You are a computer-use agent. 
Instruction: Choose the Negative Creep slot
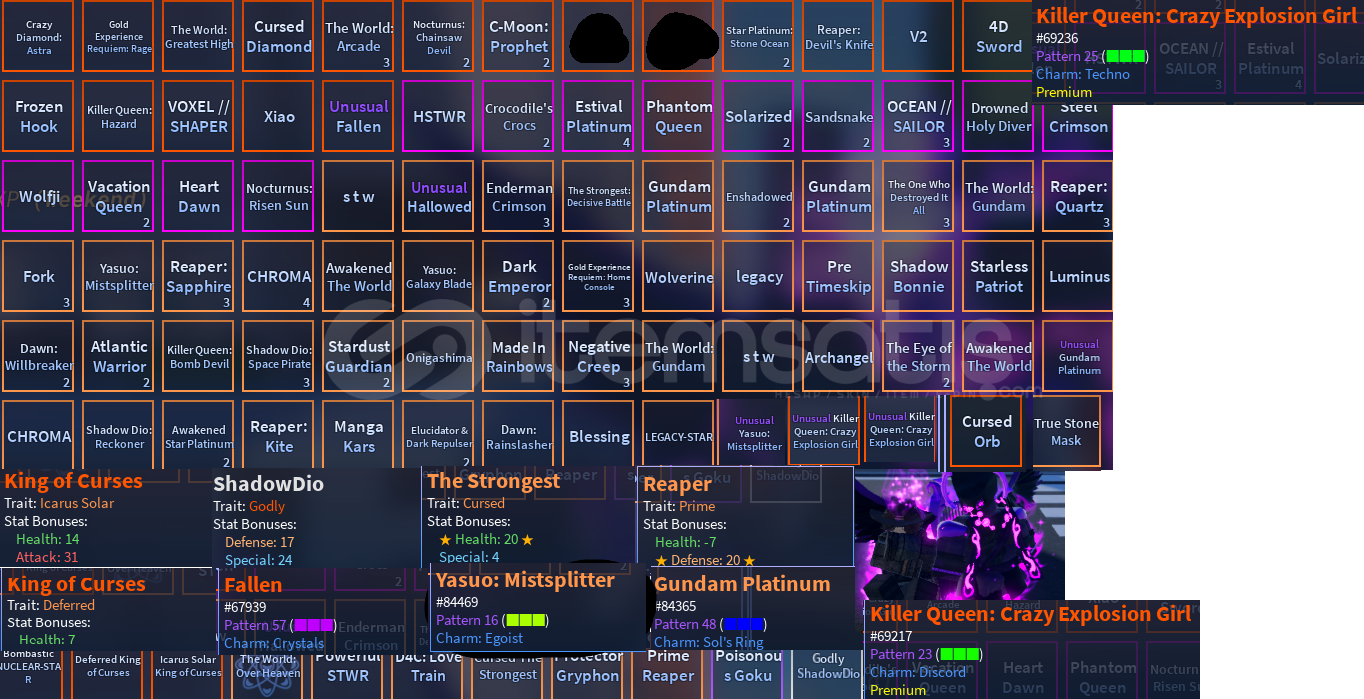pos(599,356)
